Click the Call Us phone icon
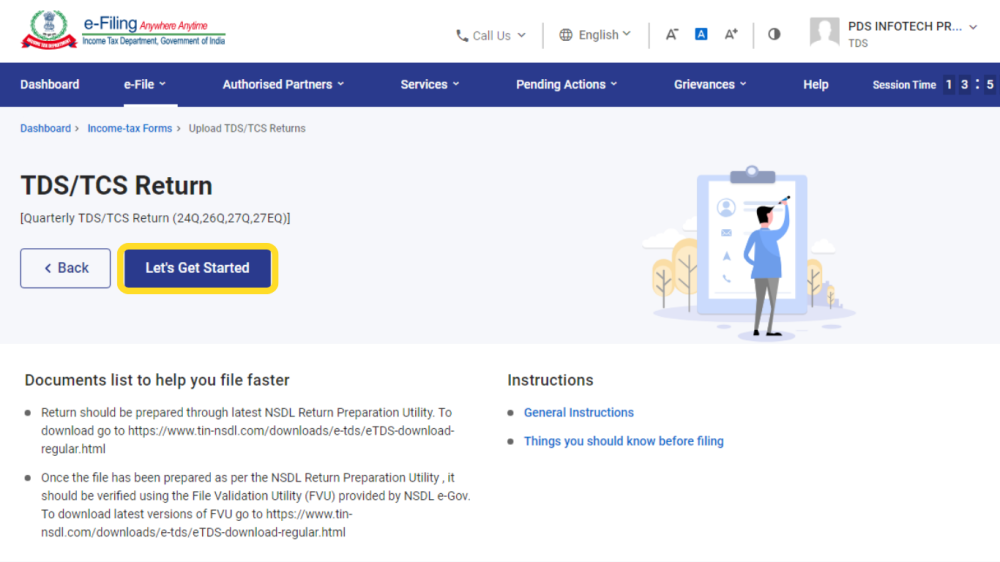Image resolution: width=1000 pixels, height=562 pixels. [462, 36]
